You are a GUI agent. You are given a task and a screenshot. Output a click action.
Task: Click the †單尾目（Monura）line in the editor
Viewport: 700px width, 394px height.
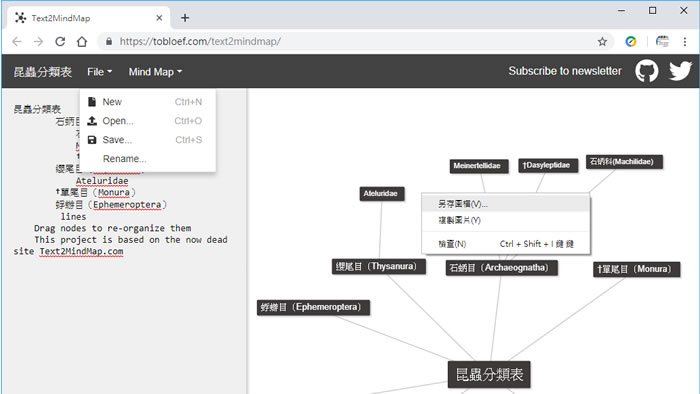click(95, 192)
